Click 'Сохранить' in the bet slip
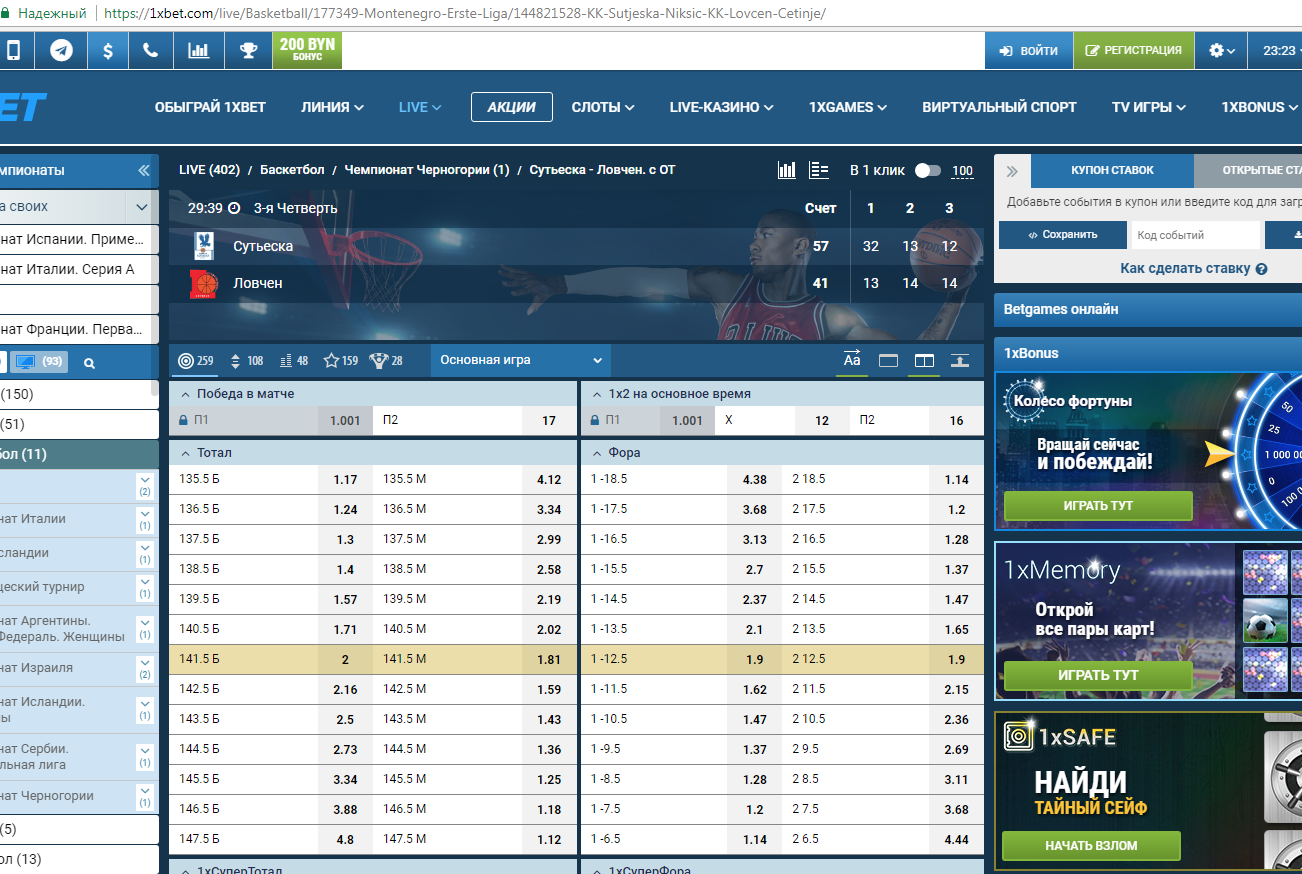The width and height of the screenshot is (1302, 874). pos(1062,235)
